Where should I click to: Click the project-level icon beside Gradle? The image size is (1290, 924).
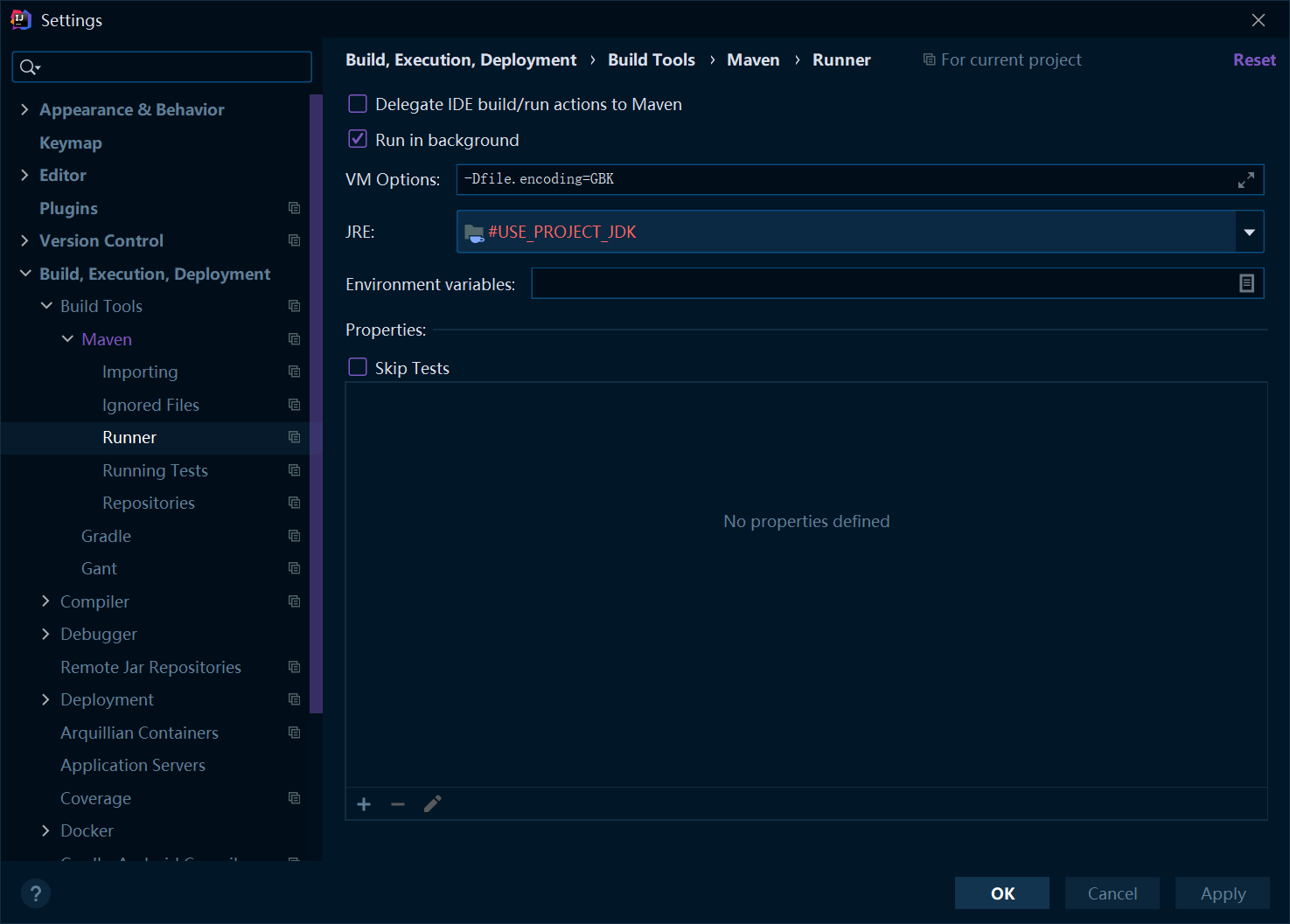[295, 536]
